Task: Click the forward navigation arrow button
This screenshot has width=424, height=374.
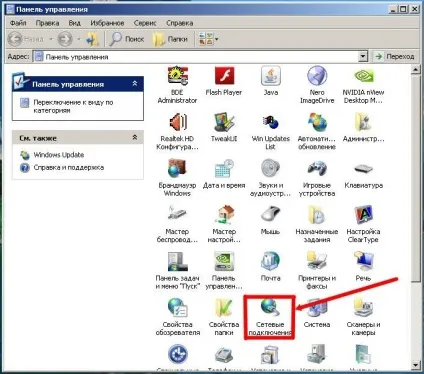Action: click(65, 39)
